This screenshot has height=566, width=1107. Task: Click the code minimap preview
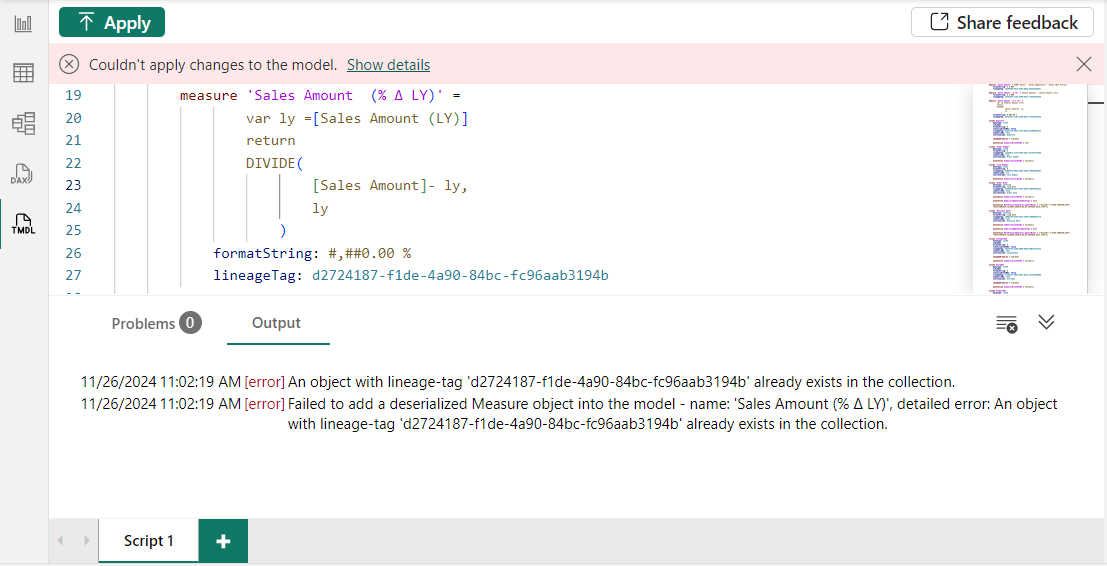coord(1029,187)
